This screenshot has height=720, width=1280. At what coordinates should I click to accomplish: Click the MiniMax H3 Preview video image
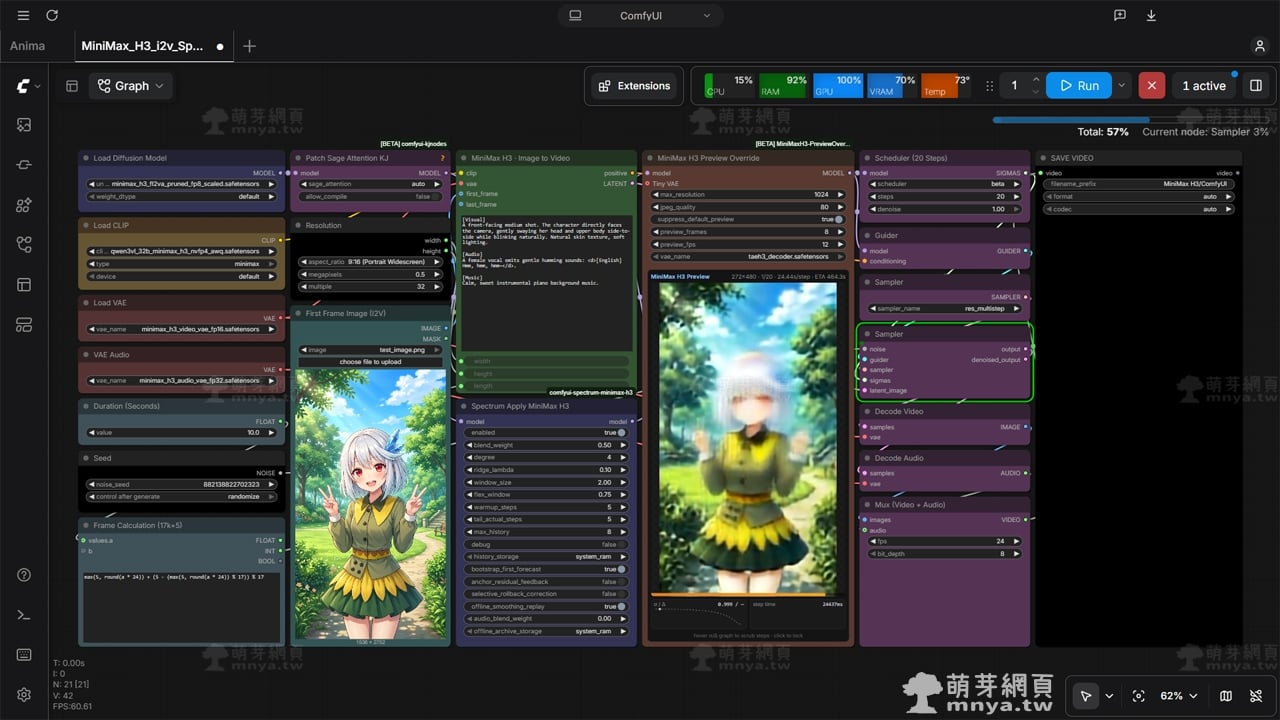pos(749,437)
